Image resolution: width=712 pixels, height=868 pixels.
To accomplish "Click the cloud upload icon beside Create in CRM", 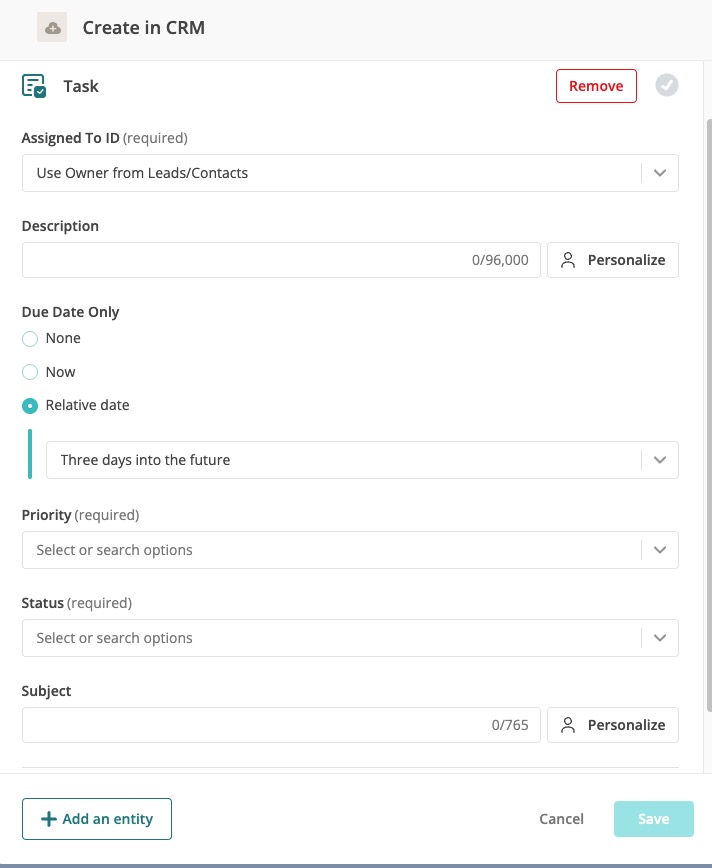I will tap(52, 27).
